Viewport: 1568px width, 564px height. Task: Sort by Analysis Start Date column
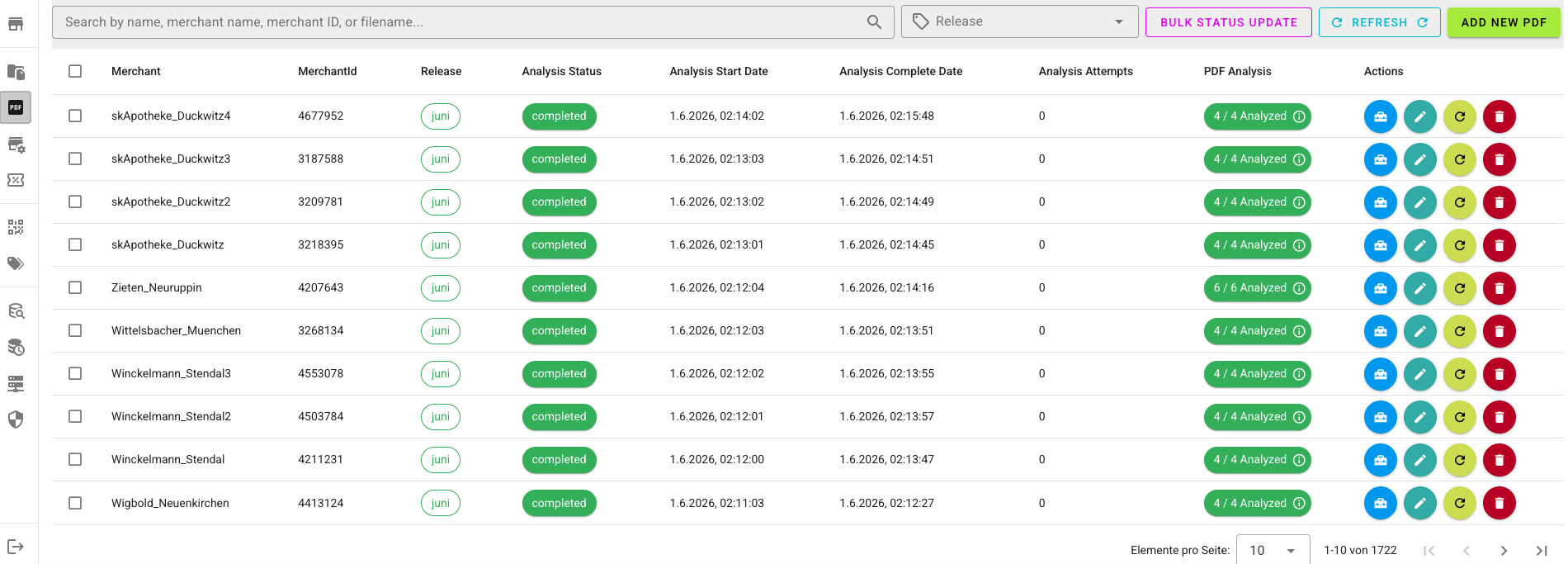click(719, 71)
